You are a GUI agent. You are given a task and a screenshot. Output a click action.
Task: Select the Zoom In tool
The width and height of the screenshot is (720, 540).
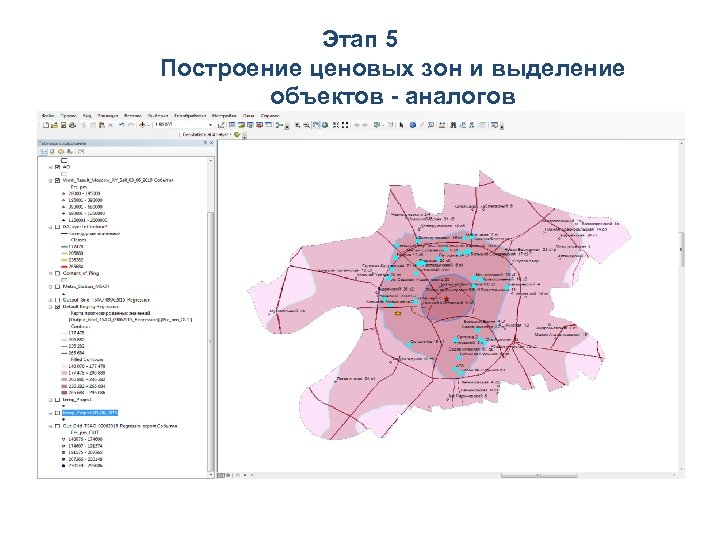click(297, 125)
